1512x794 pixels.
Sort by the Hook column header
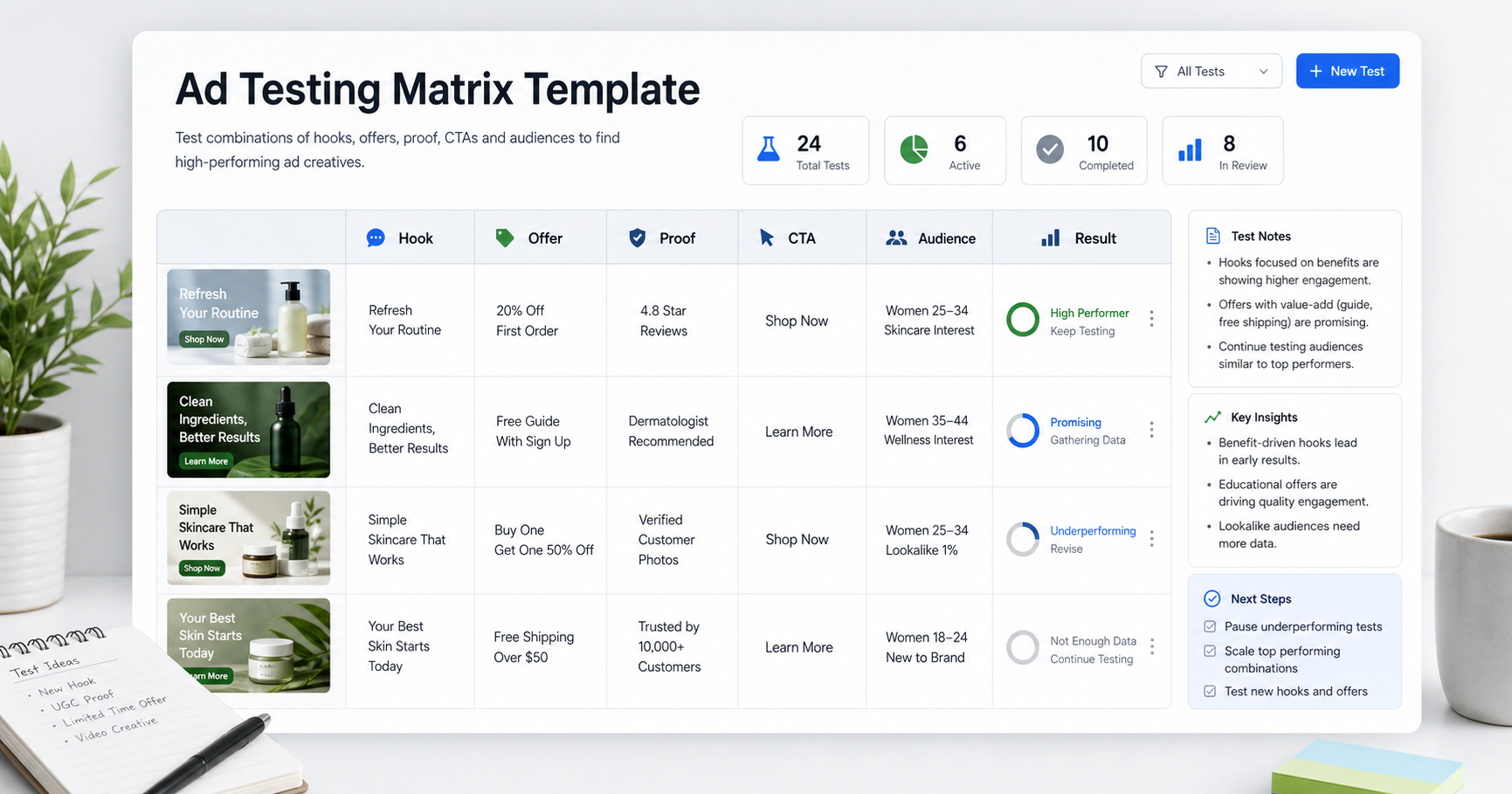click(410, 238)
